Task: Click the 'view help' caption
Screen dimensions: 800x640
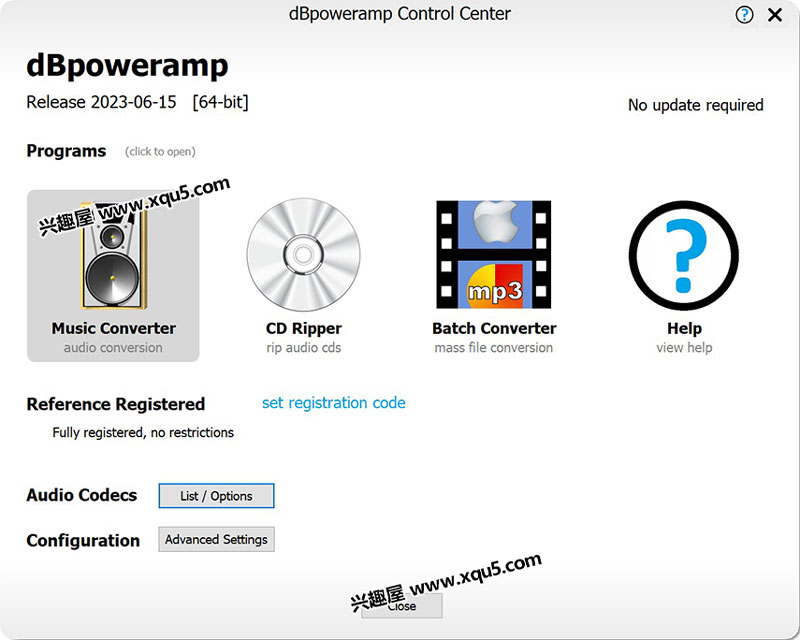Action: click(684, 348)
